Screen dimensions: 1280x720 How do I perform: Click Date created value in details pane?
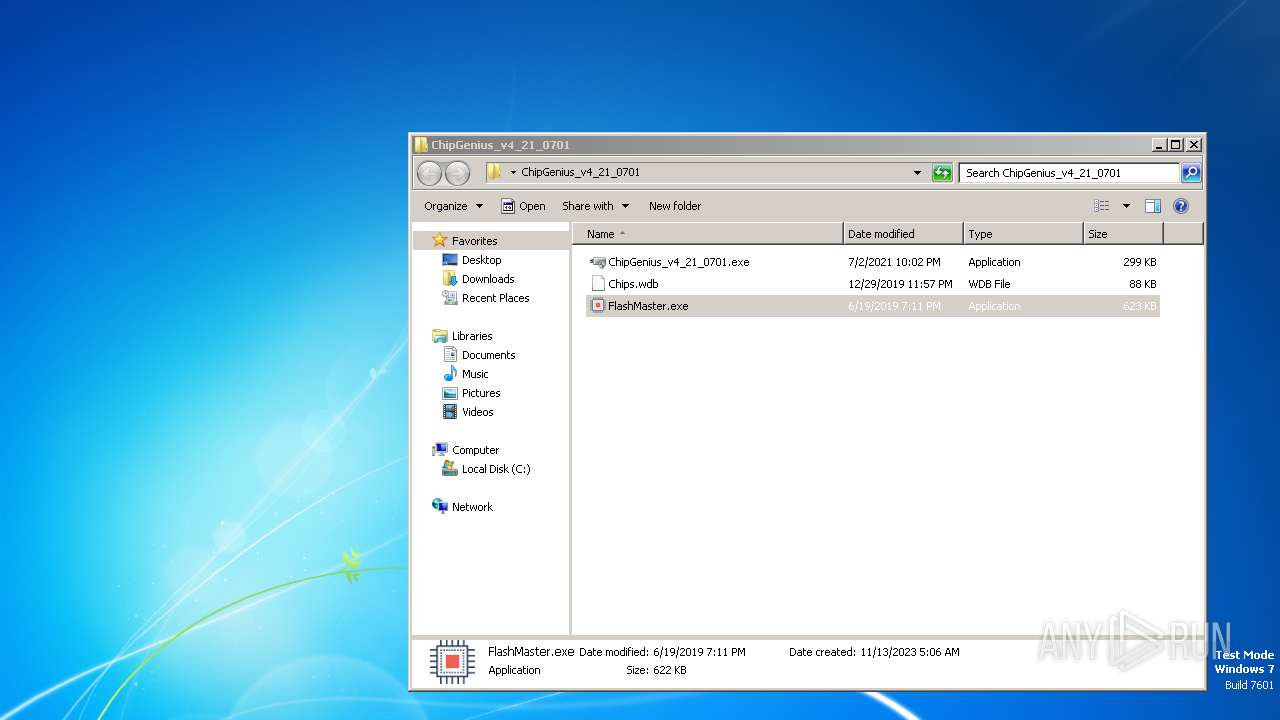tap(909, 652)
